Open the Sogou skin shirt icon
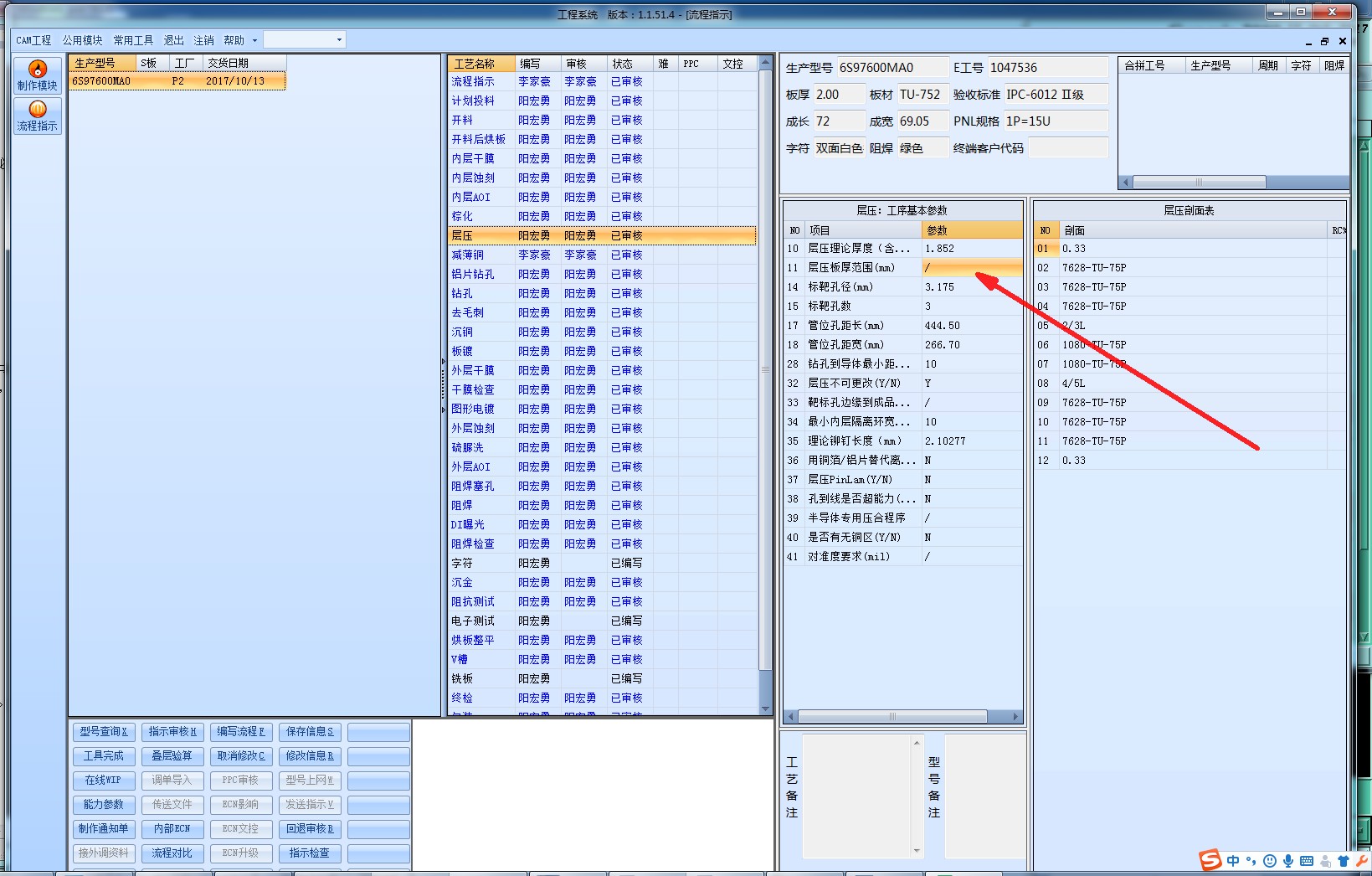1372x876 pixels. [1344, 861]
